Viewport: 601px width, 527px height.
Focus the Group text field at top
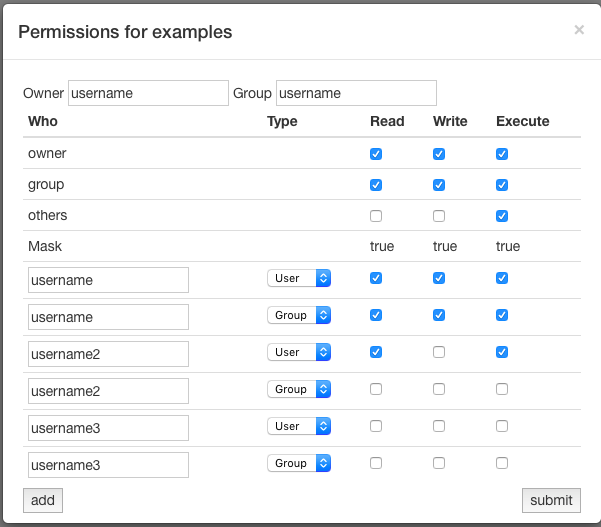(x=356, y=93)
